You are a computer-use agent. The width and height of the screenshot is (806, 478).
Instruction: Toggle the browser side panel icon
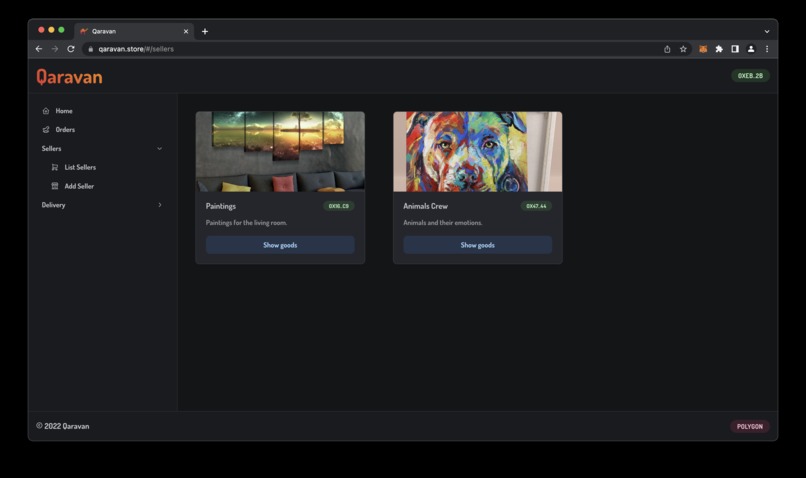[735, 49]
